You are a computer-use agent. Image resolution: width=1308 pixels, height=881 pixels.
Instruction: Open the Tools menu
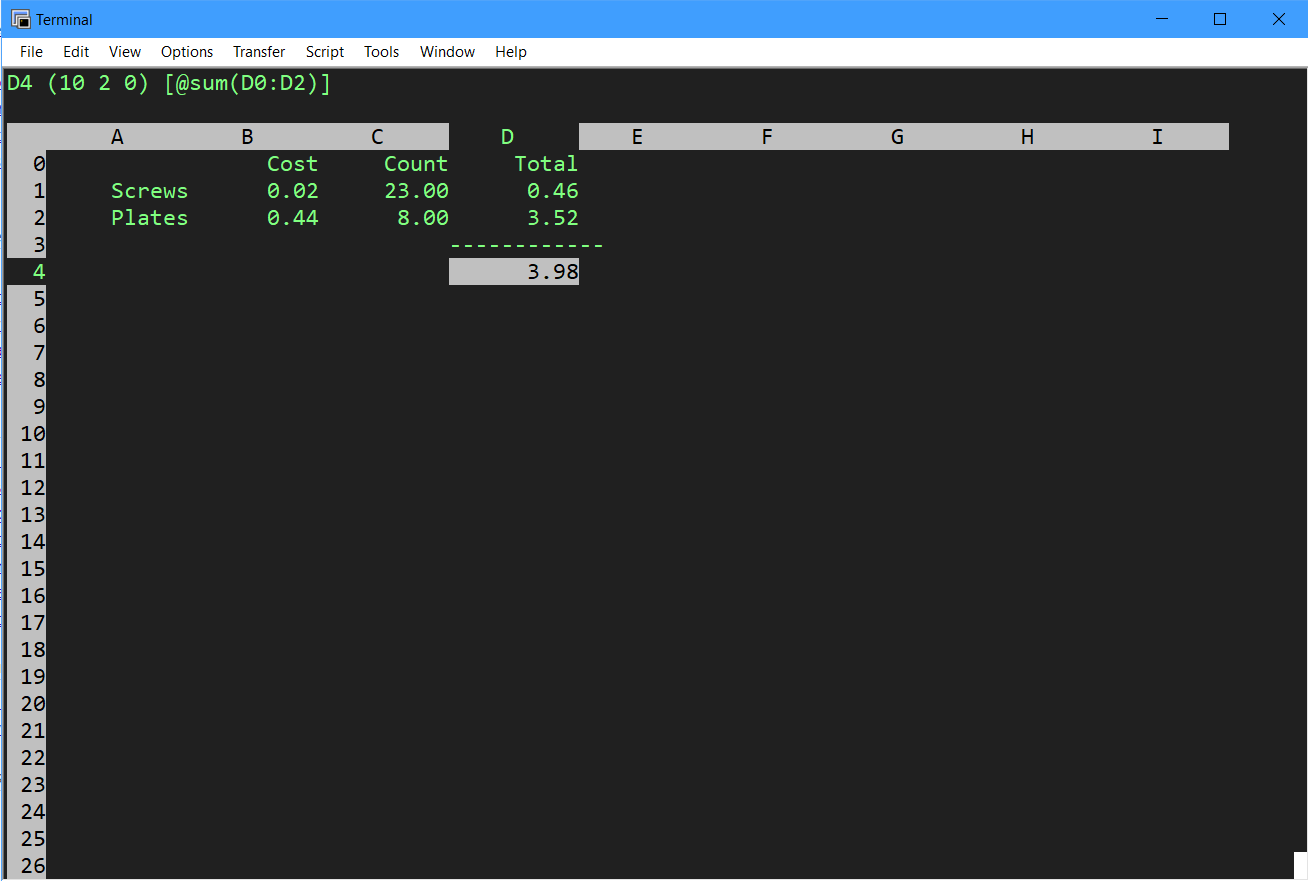[382, 52]
